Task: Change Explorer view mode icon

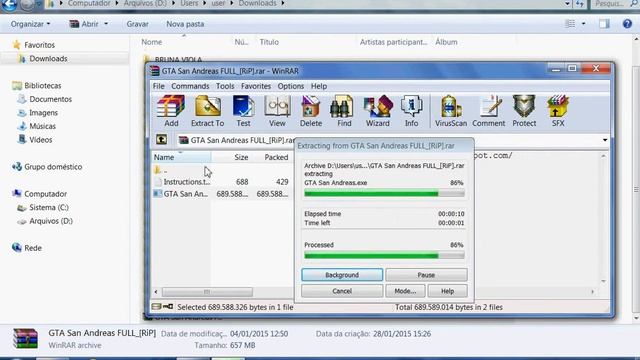Action: point(570,24)
